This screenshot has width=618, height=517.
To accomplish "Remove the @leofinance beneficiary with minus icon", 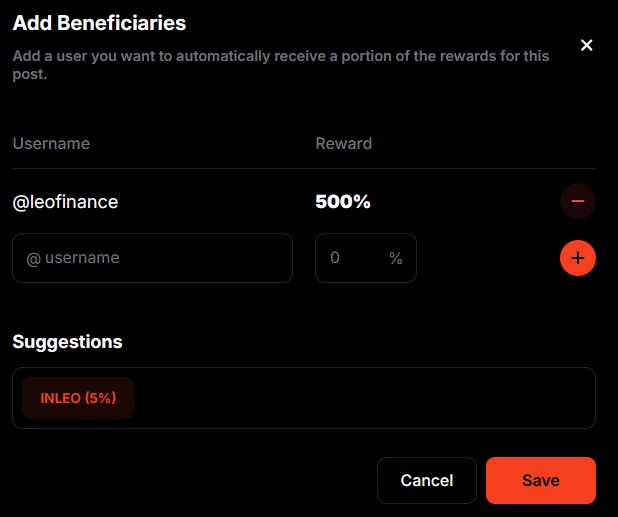I will 578,201.
